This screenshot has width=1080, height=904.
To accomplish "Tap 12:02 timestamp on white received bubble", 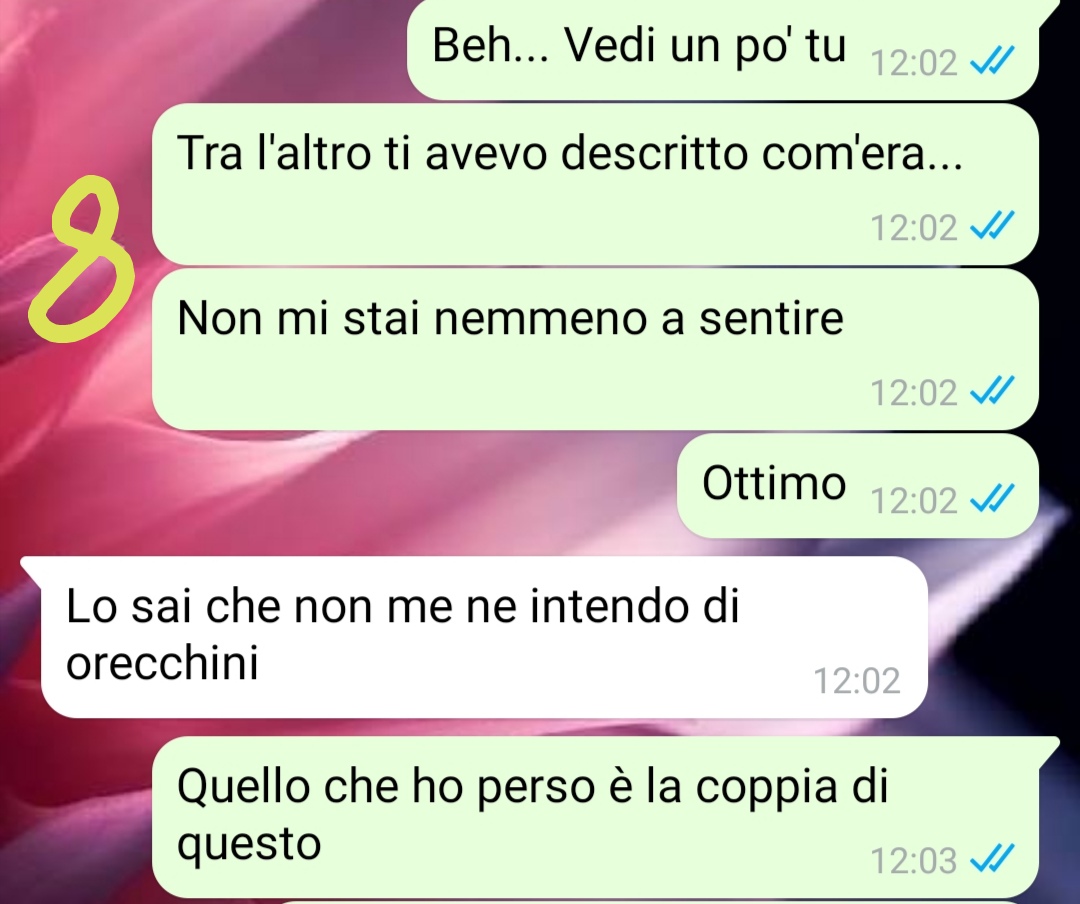I will tap(857, 681).
